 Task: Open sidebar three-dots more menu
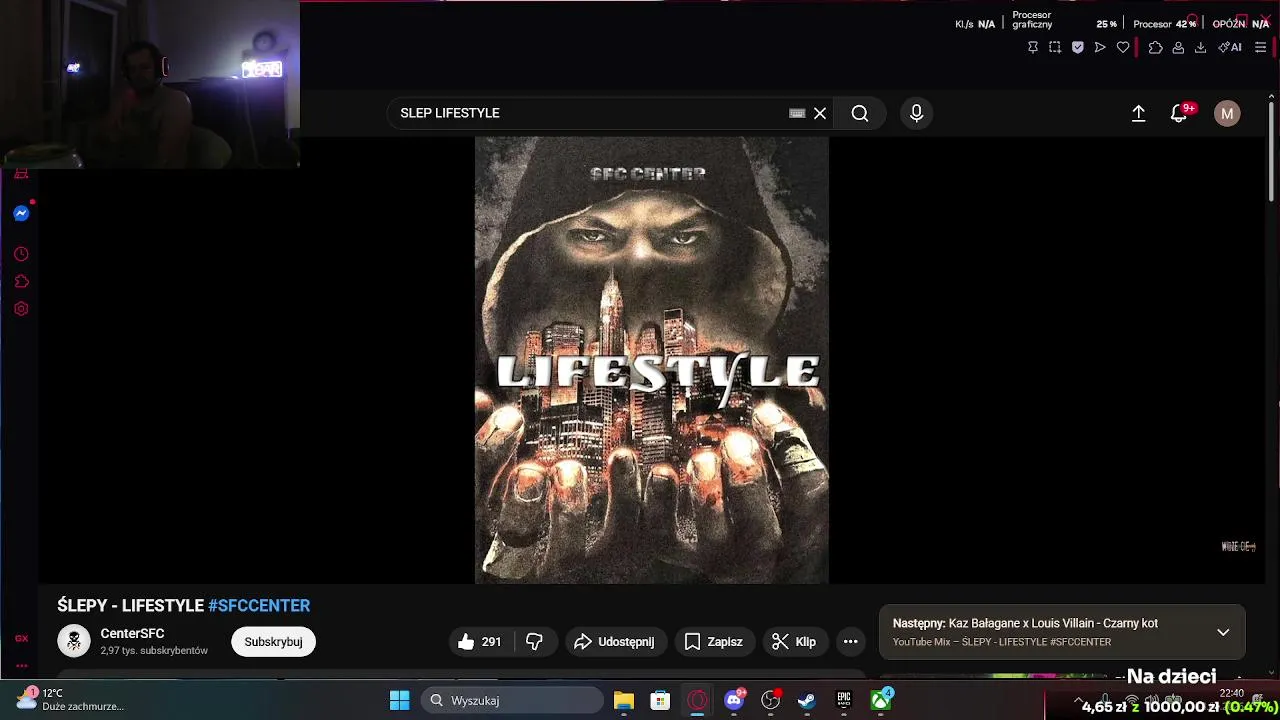point(21,665)
